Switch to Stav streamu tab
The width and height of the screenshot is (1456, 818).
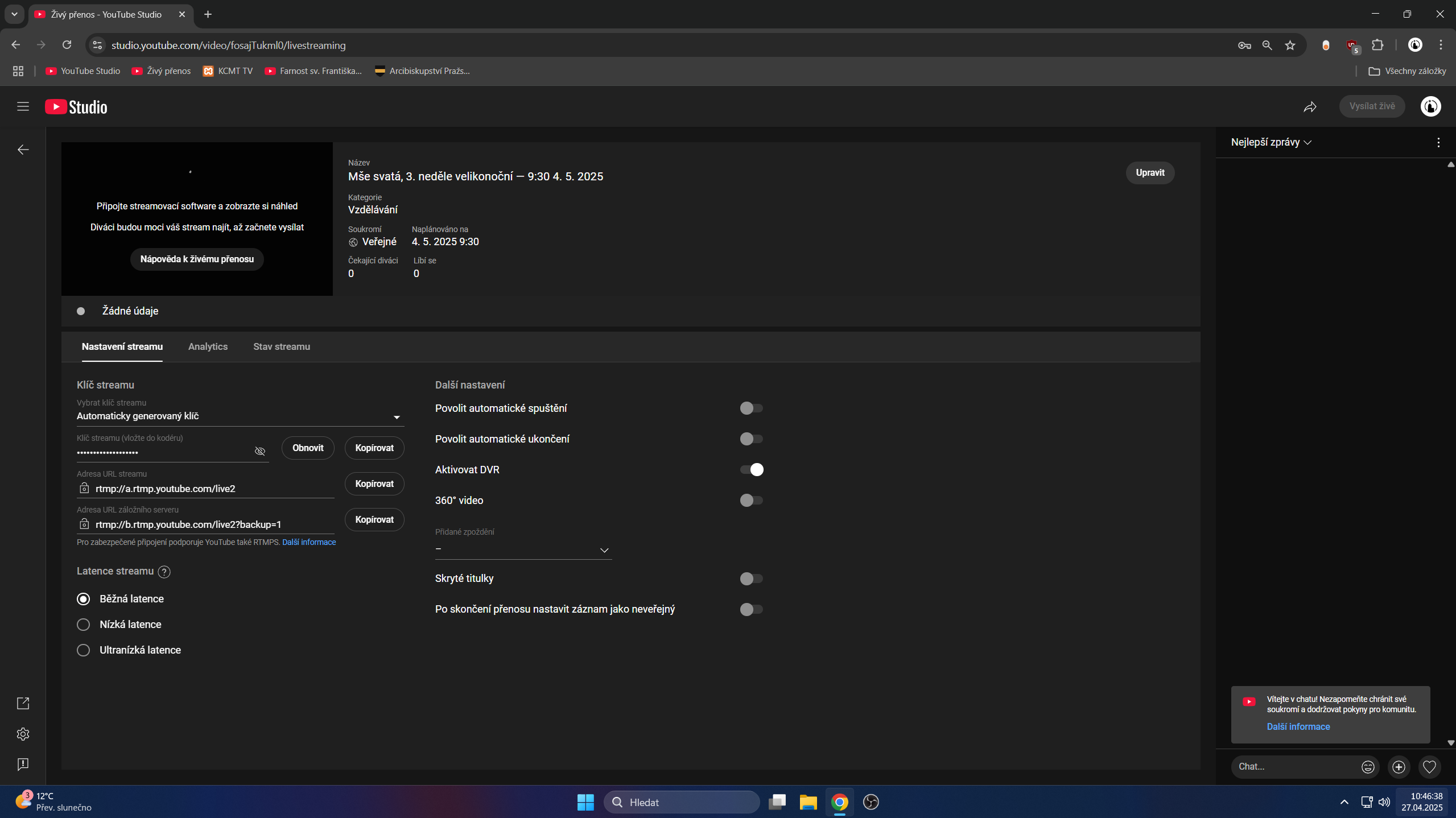tap(281, 346)
